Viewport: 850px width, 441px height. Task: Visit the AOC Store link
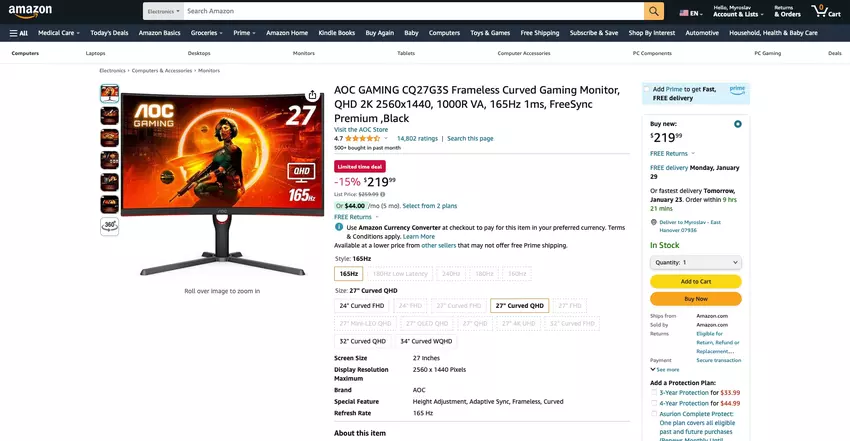pyautogui.click(x=361, y=129)
